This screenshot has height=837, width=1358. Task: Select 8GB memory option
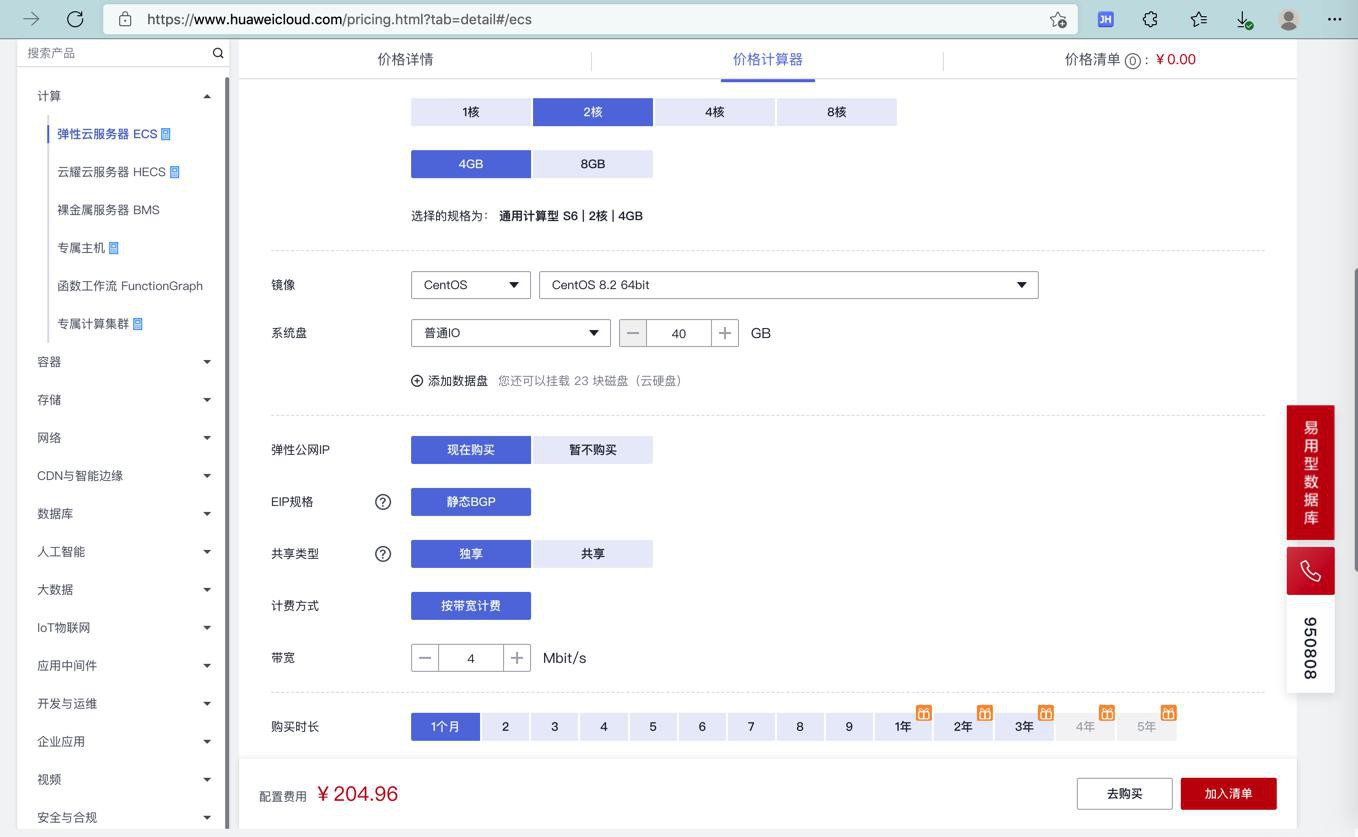593,164
